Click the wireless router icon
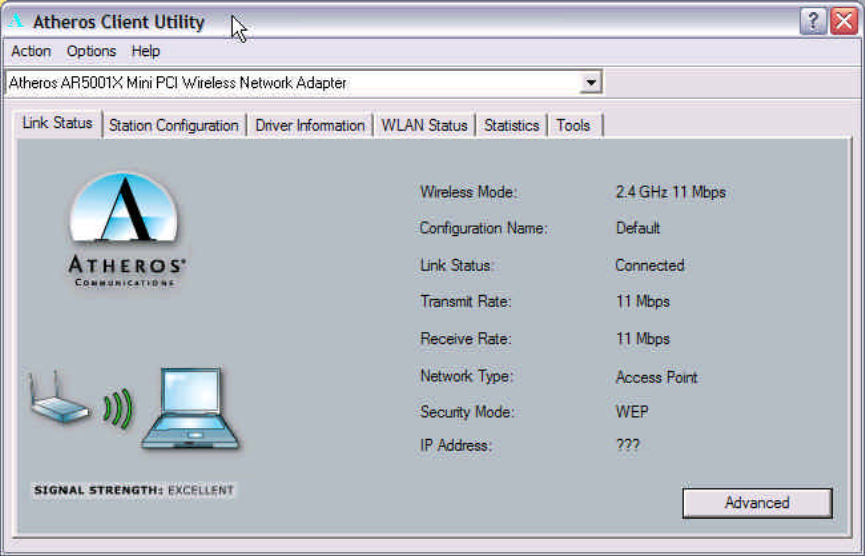Screen dimensions: 865x556 pyautogui.click(x=59, y=397)
